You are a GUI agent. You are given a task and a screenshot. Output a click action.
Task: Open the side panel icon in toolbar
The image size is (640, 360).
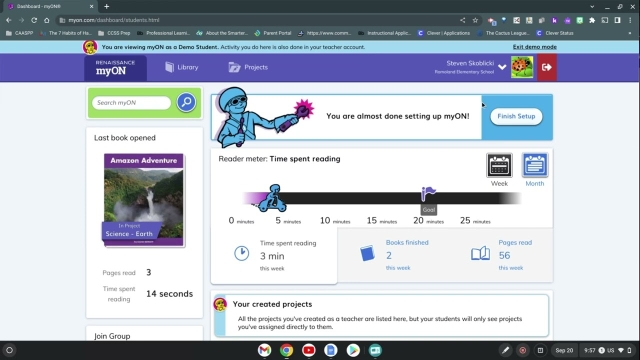(618, 20)
